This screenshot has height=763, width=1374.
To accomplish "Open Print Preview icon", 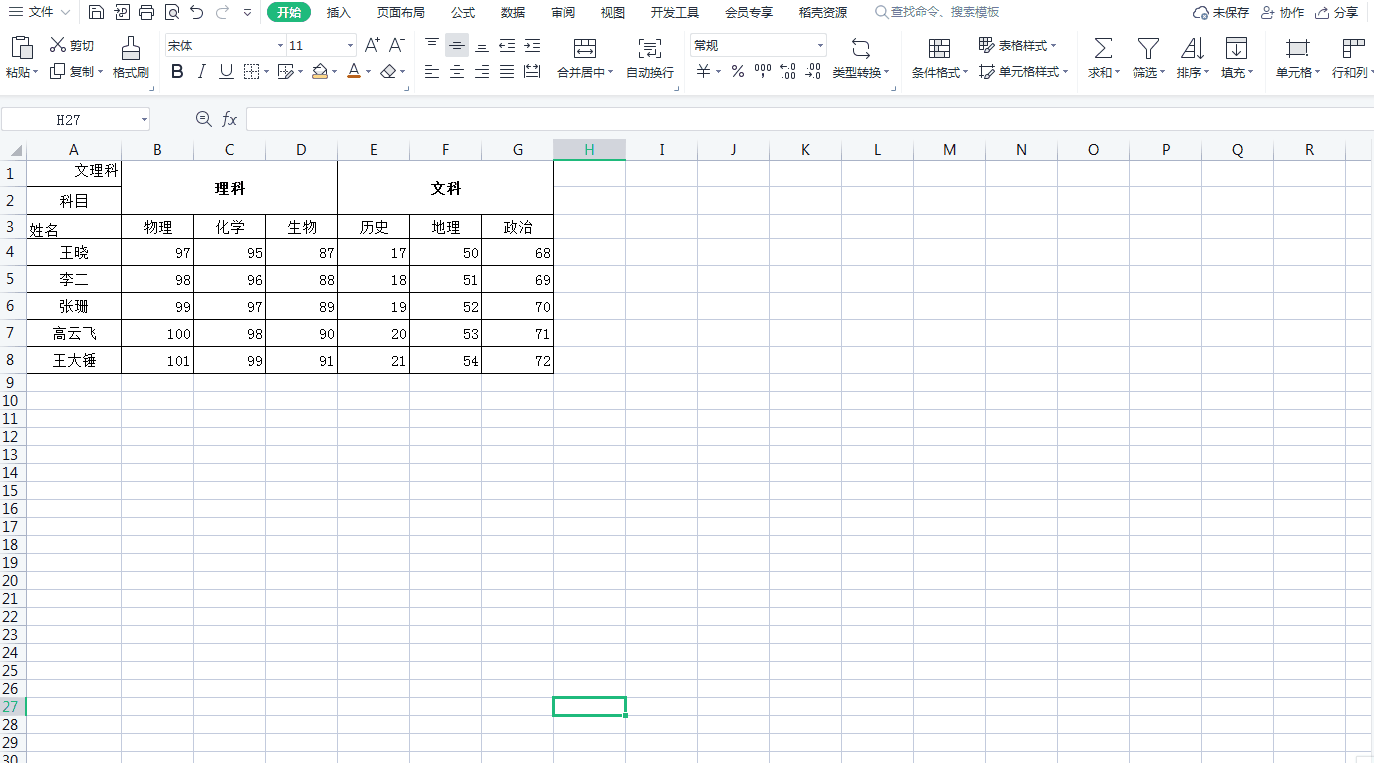I will coord(171,12).
